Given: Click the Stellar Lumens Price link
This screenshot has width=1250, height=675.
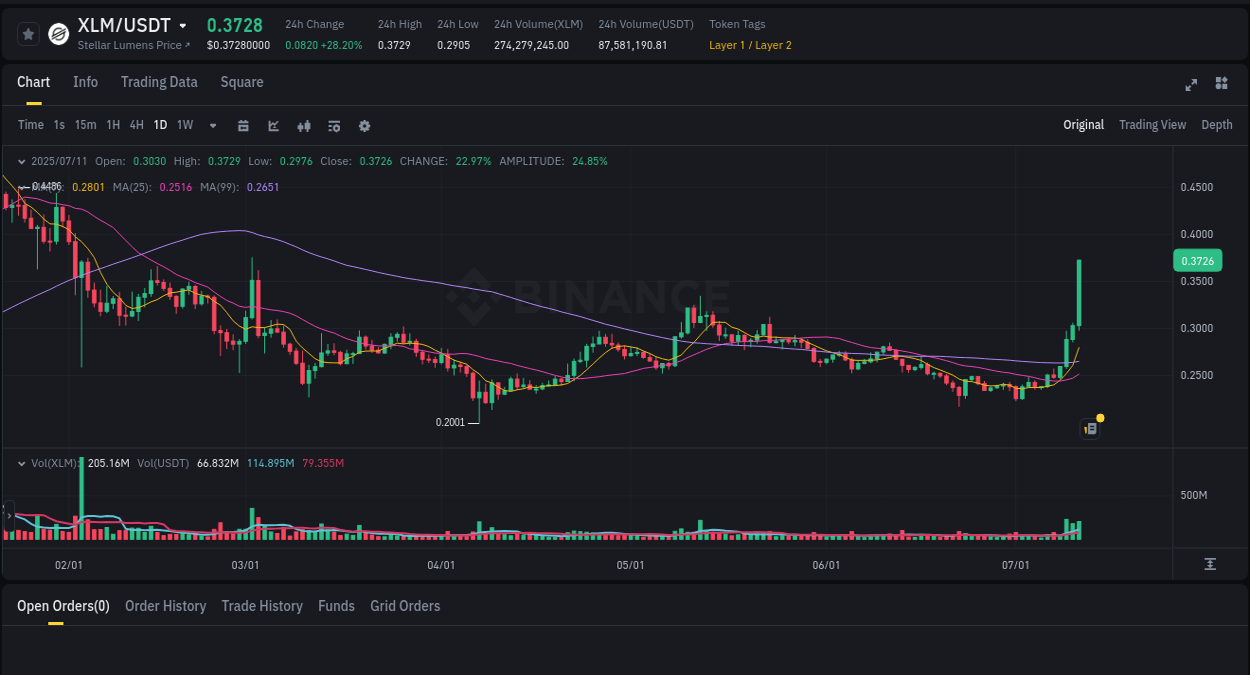Looking at the screenshot, I should [128, 45].
